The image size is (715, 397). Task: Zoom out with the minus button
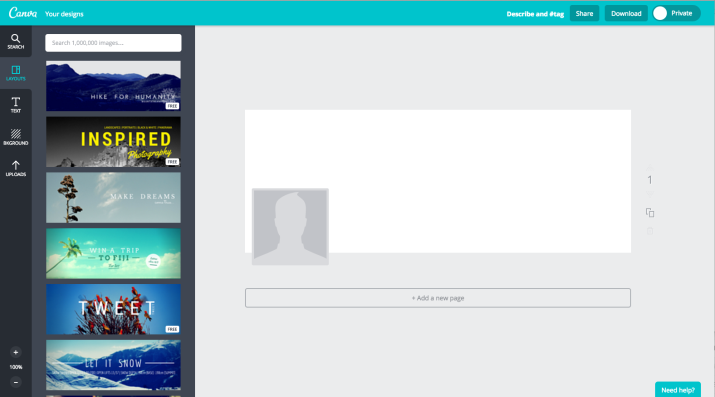[x=16, y=382]
